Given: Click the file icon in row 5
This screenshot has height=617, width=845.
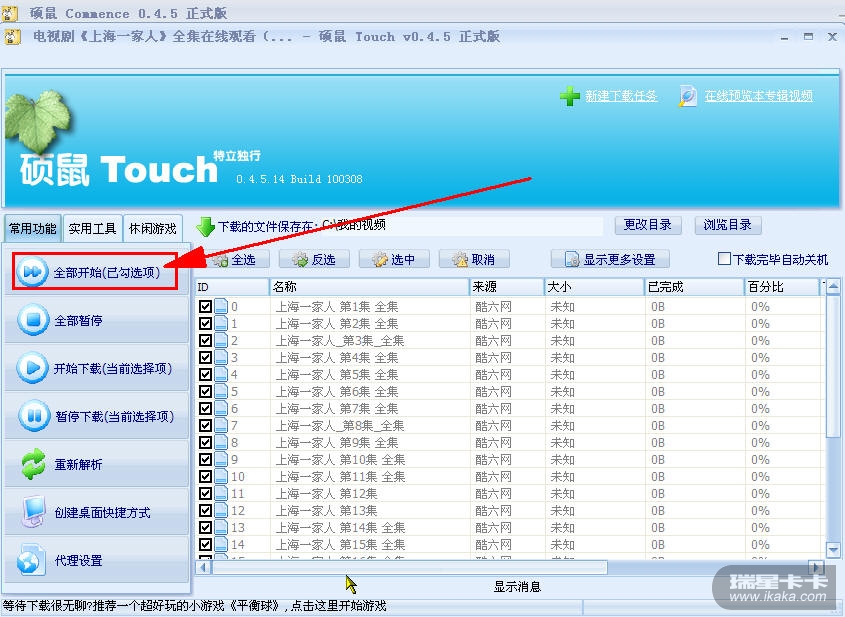Looking at the screenshot, I should tap(221, 391).
